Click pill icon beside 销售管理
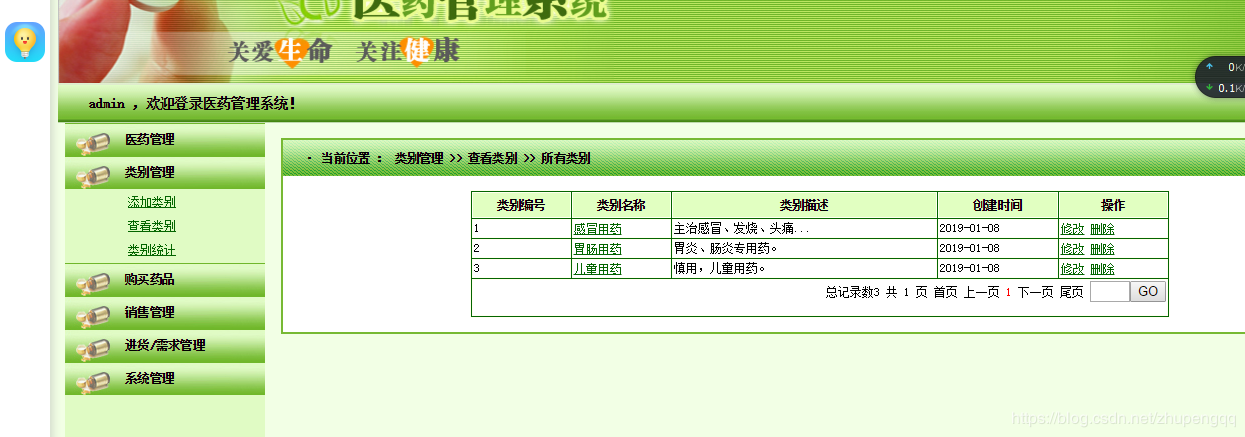Viewport: 1245px width, 437px height. point(92,317)
